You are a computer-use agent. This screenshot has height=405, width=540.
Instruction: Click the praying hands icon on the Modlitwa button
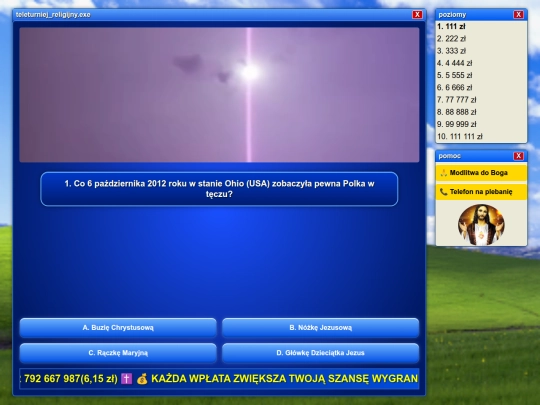444,173
